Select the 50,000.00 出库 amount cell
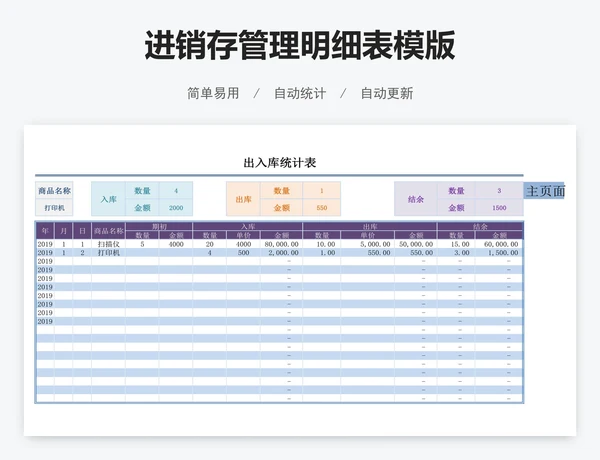Viewport: 600px width, 460px height. point(416,244)
